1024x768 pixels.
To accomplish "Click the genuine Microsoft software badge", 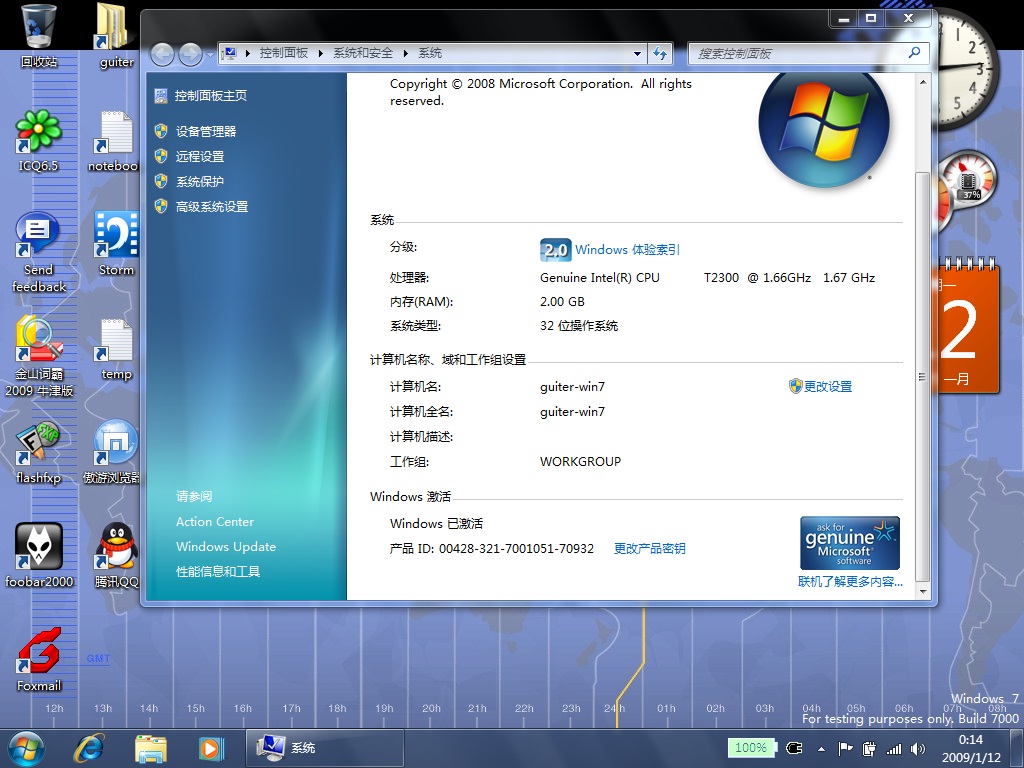I will 850,543.
